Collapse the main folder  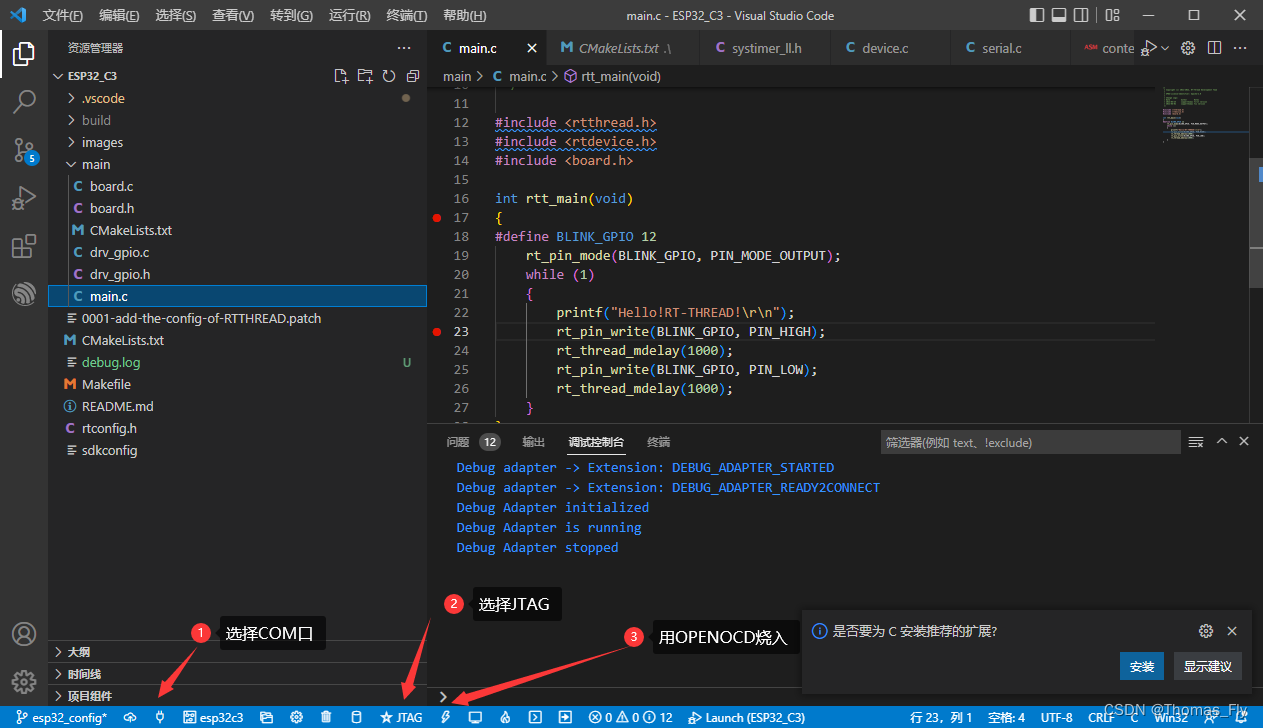click(237, 164)
